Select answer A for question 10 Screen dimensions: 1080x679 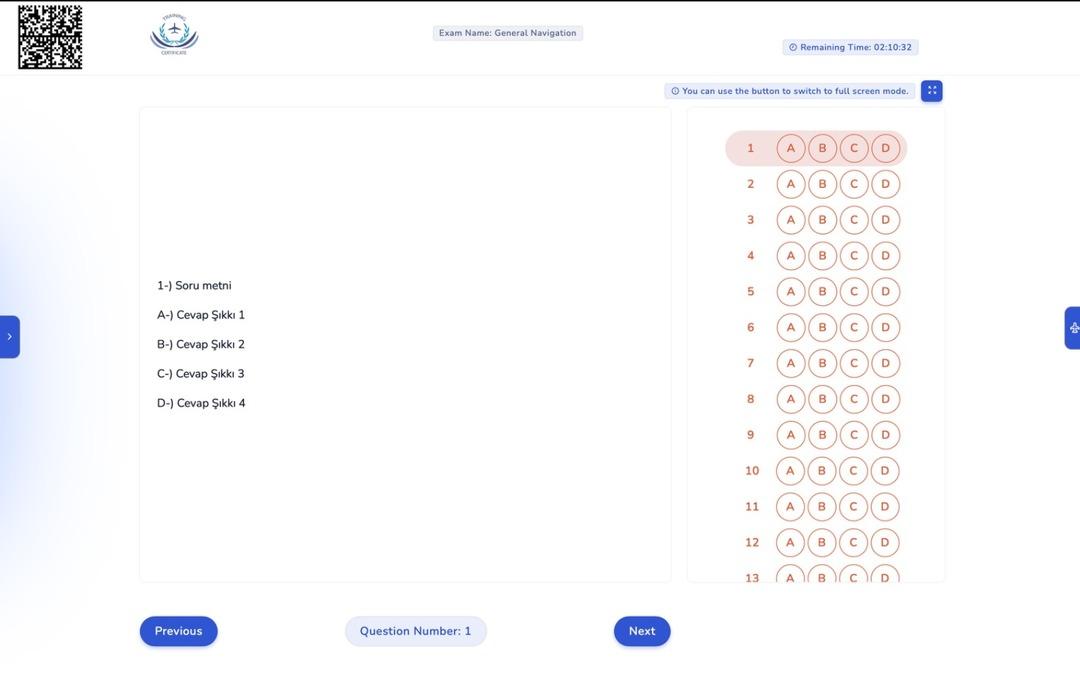pyautogui.click(x=790, y=470)
